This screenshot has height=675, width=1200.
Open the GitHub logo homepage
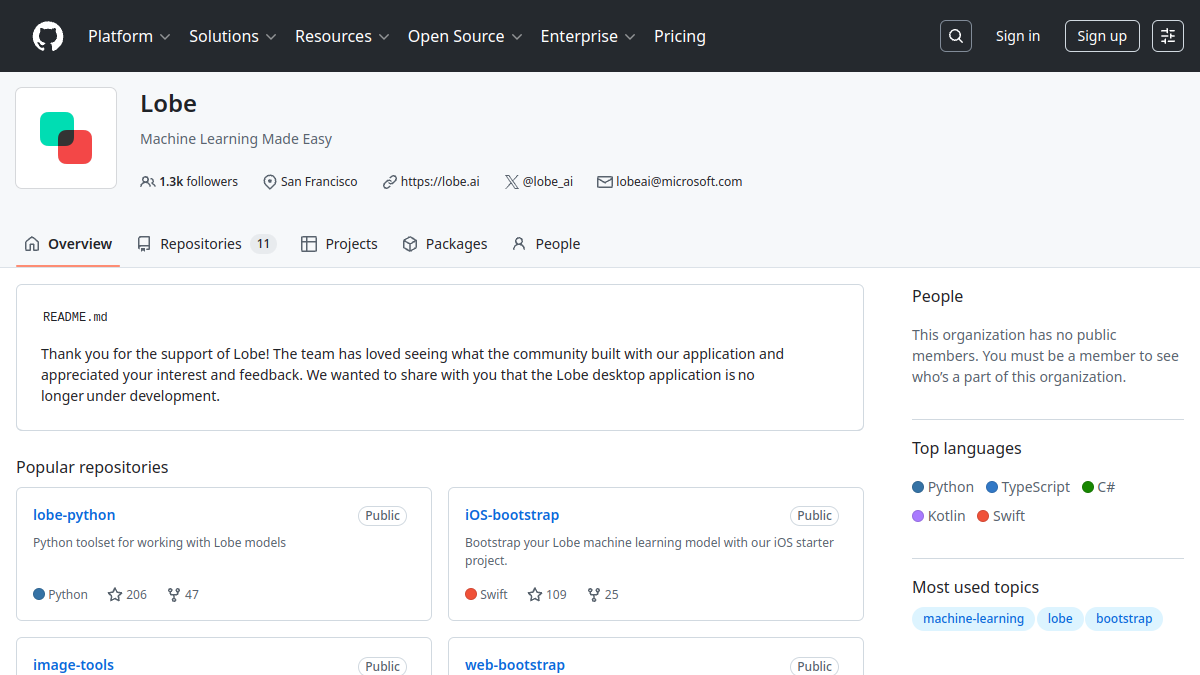(48, 36)
